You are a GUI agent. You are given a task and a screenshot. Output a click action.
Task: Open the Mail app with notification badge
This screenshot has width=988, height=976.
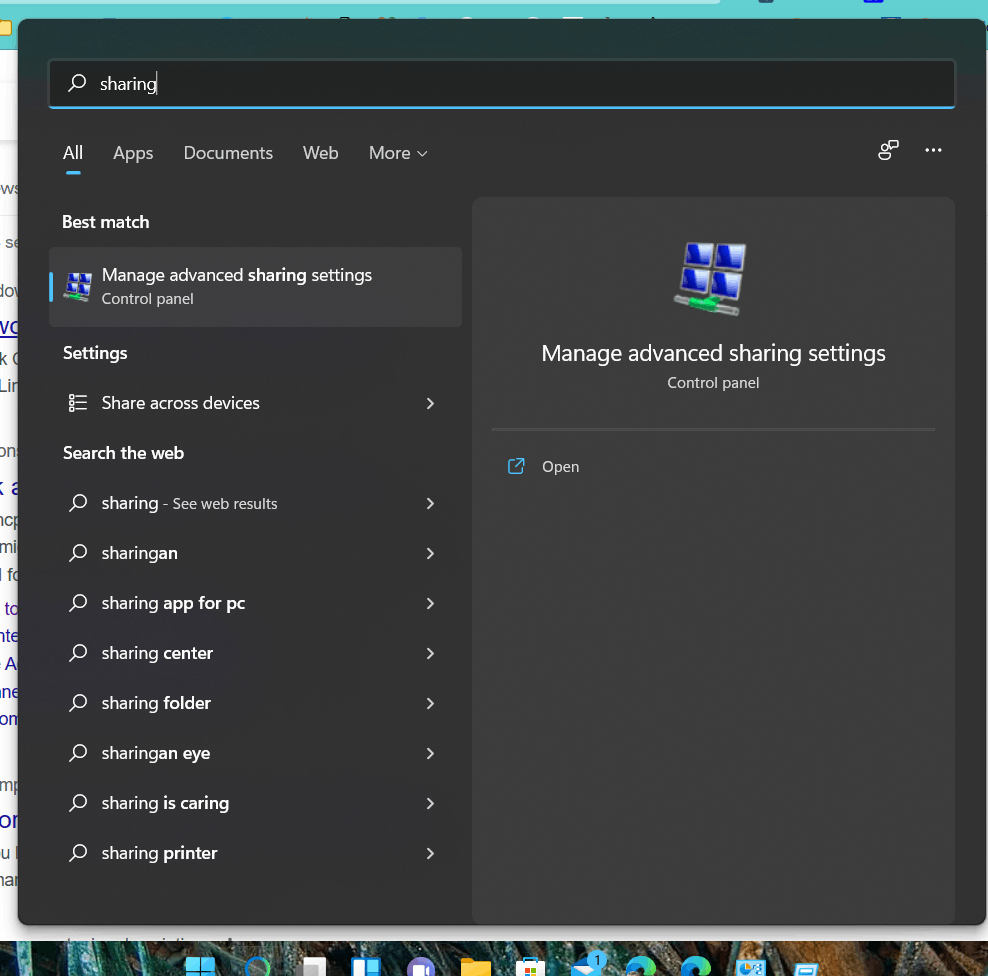586,966
